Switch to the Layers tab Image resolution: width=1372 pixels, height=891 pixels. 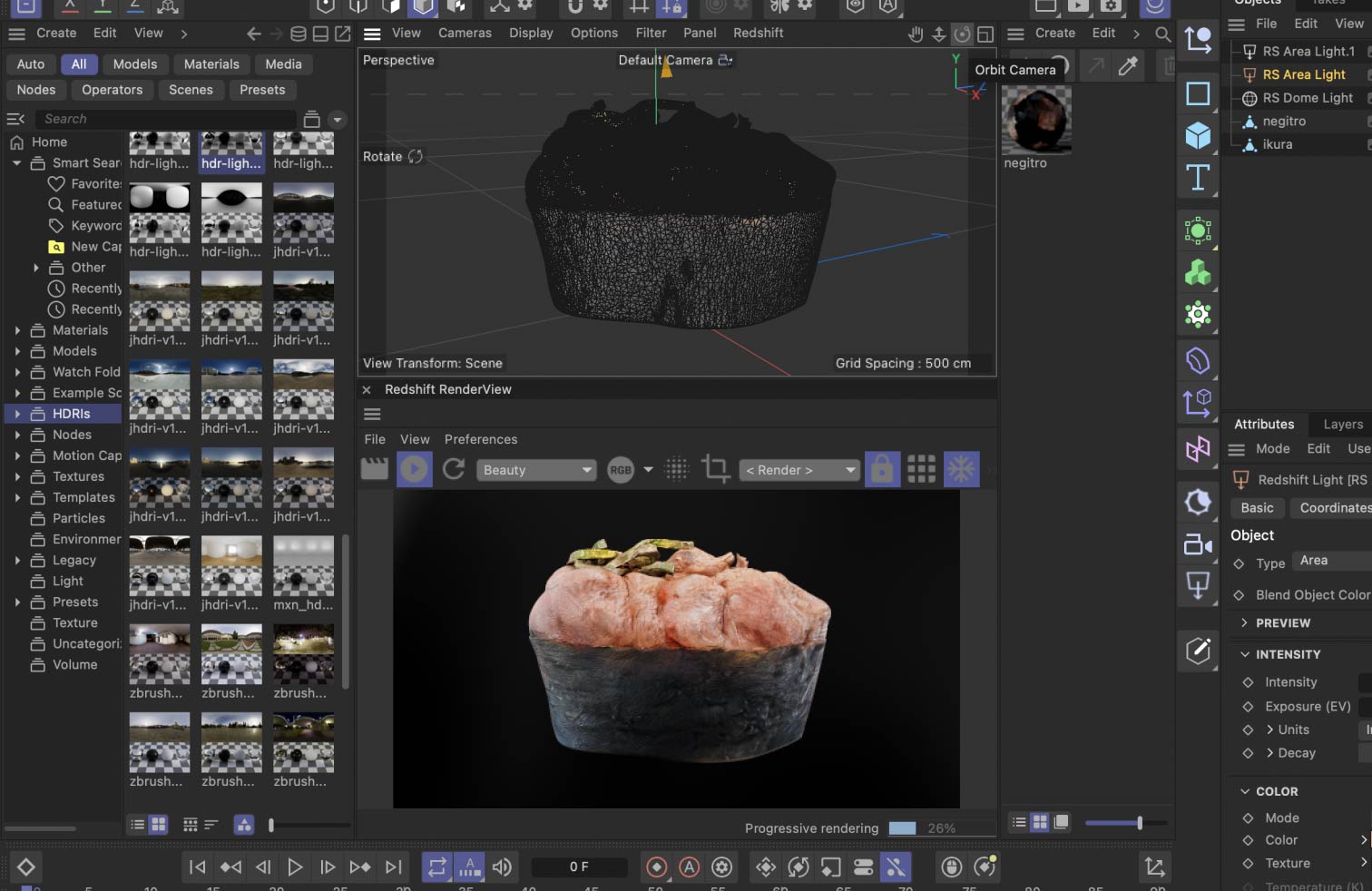[1342, 425]
